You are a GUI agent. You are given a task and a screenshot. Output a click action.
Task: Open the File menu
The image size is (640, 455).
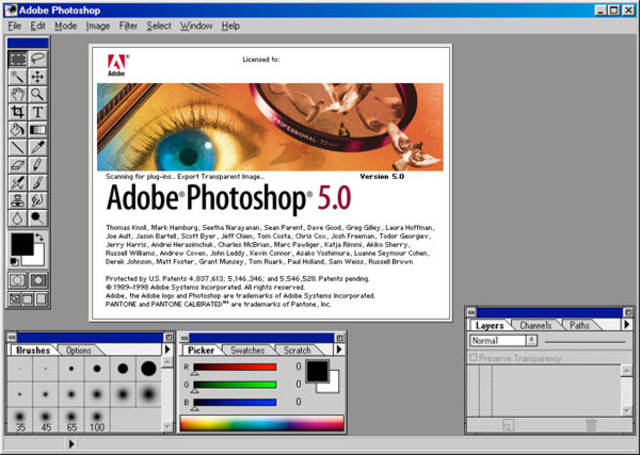coord(14,26)
